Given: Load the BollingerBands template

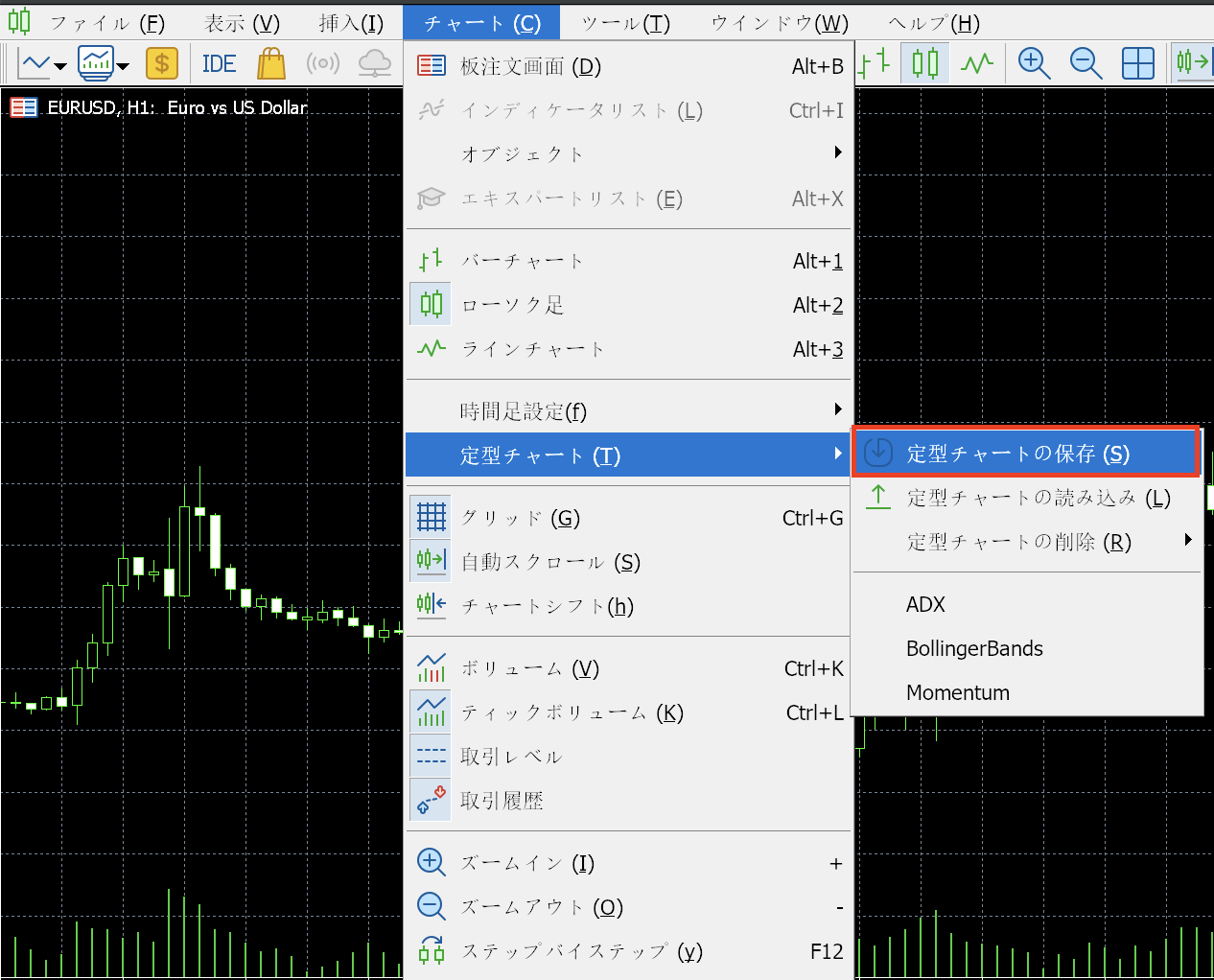Looking at the screenshot, I should (974, 648).
